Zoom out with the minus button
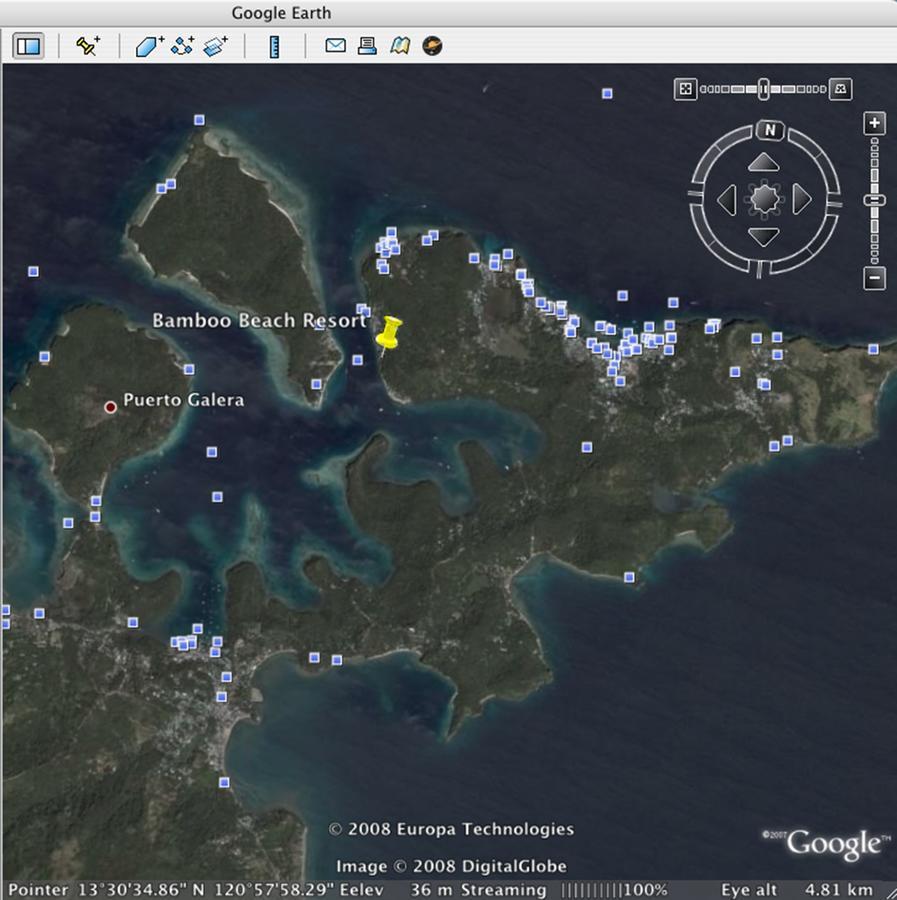The width and height of the screenshot is (897, 900). pyautogui.click(x=874, y=278)
